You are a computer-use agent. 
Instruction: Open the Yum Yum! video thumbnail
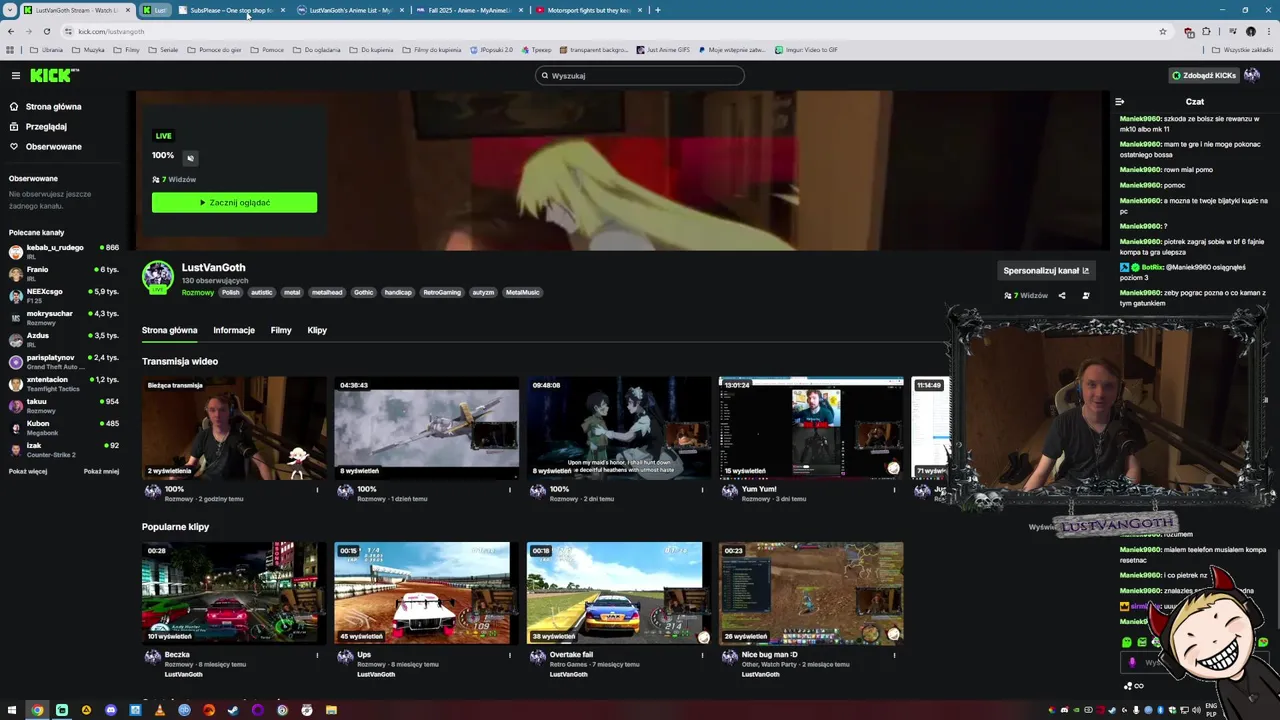click(811, 428)
